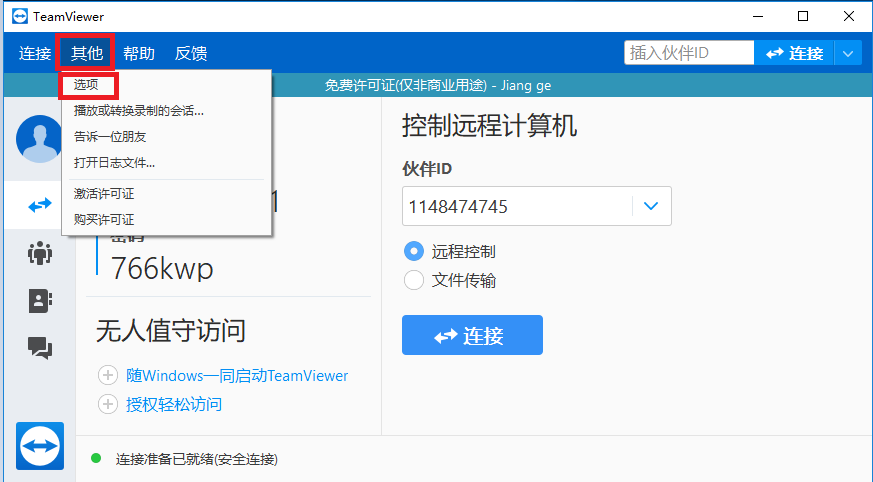Maximize the TeamViewer window
The width and height of the screenshot is (873, 482).
[x=803, y=16]
